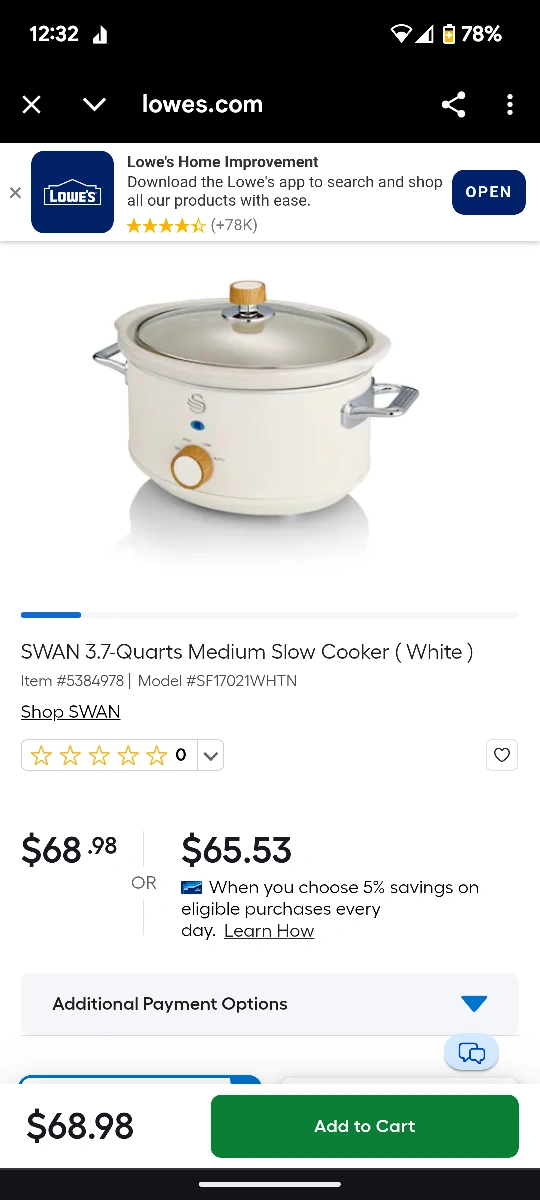Image resolution: width=540 pixels, height=1200 pixels.
Task: Open the Learn How link
Action: tap(269, 931)
